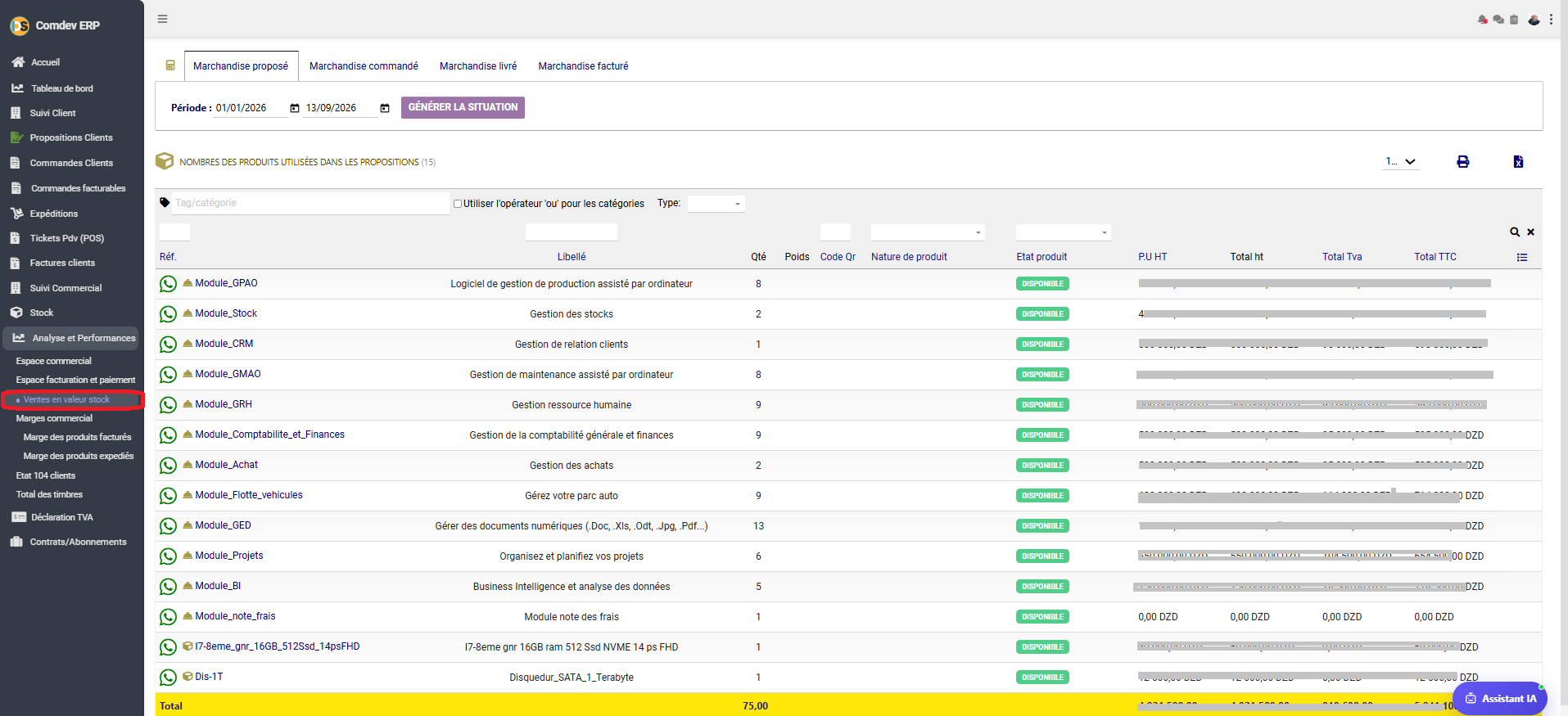The width and height of the screenshot is (1568, 716).
Task: Switch to the Marchandise facturé tab
Action: tap(583, 66)
